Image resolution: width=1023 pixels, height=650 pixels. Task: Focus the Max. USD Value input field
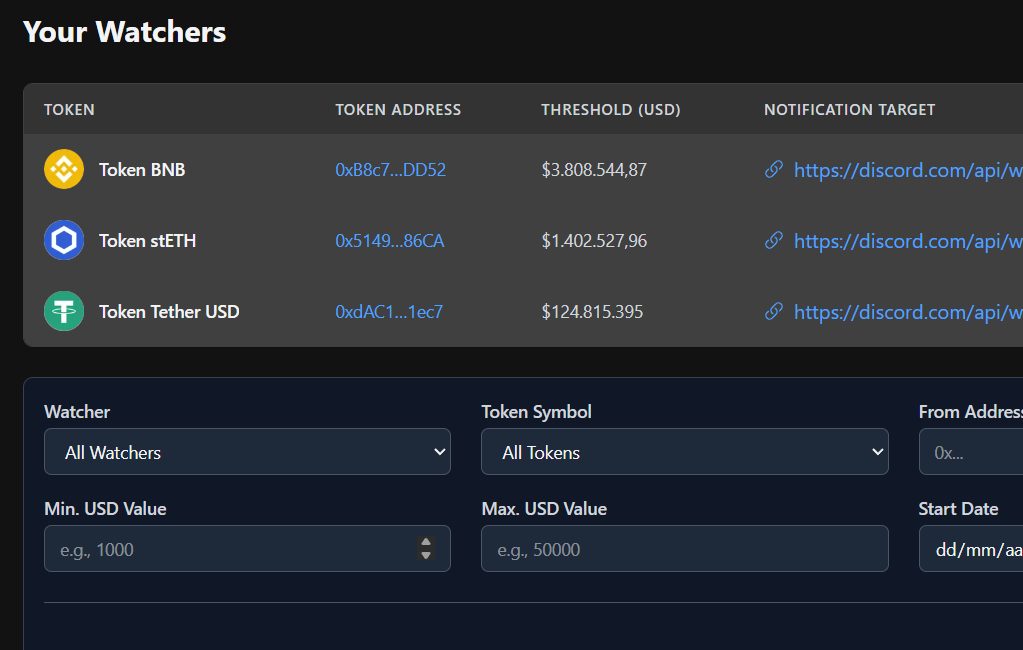[x=684, y=548]
